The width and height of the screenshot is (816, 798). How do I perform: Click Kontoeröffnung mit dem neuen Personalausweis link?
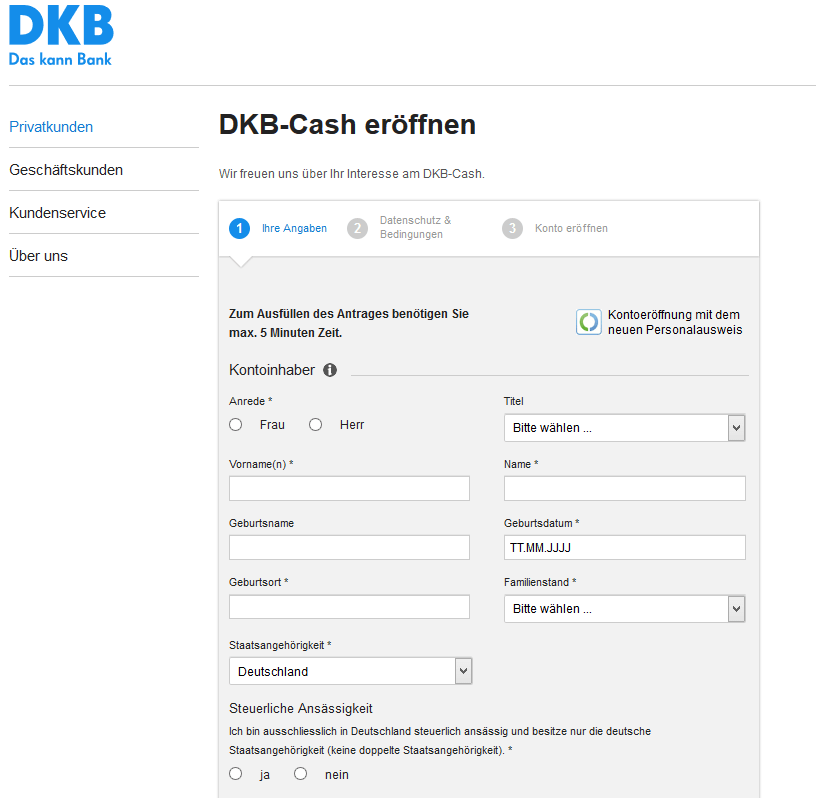click(x=675, y=322)
